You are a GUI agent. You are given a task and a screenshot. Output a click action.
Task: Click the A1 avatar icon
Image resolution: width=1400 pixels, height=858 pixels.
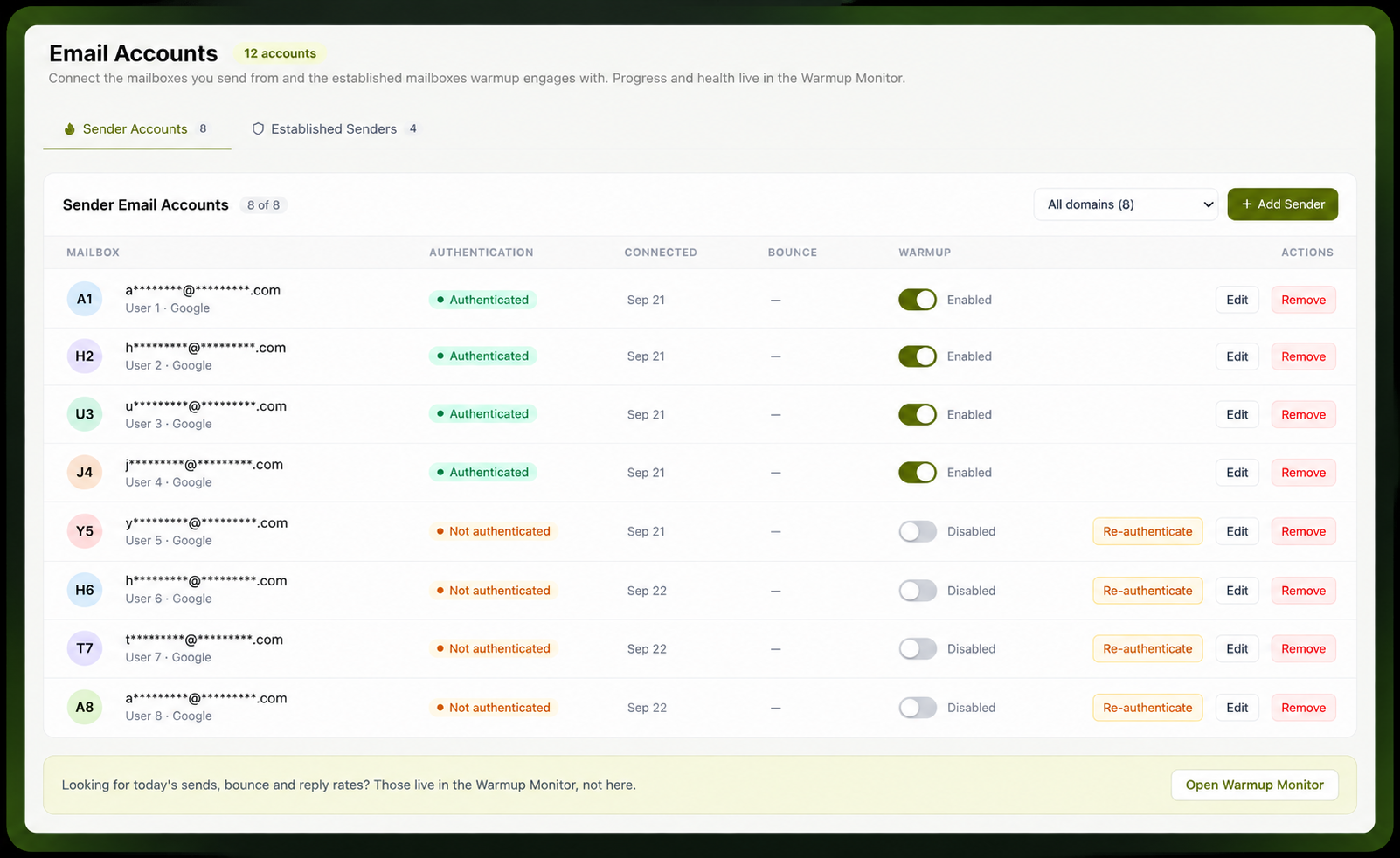click(x=85, y=299)
